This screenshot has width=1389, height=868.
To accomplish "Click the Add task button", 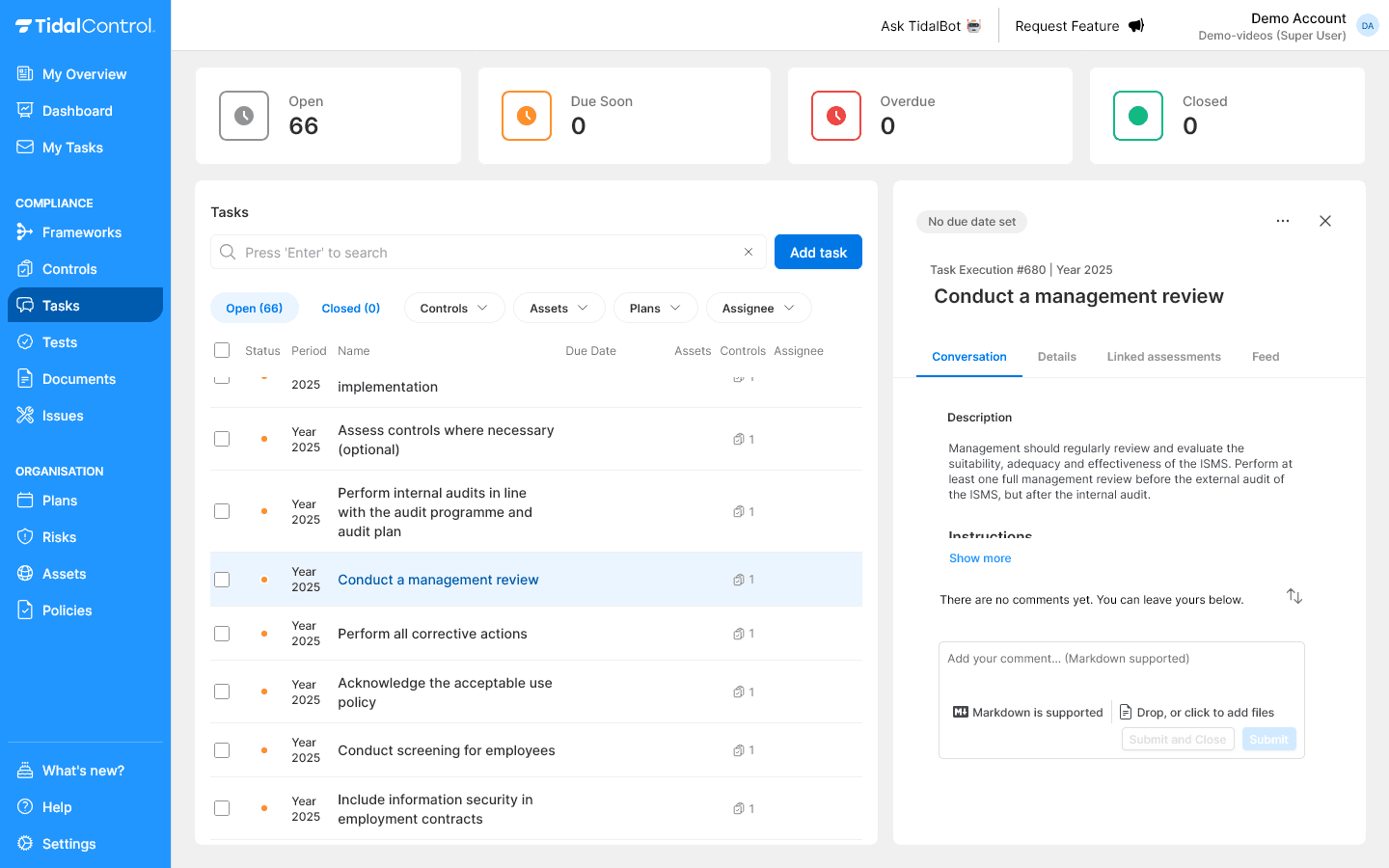I will pos(818,252).
